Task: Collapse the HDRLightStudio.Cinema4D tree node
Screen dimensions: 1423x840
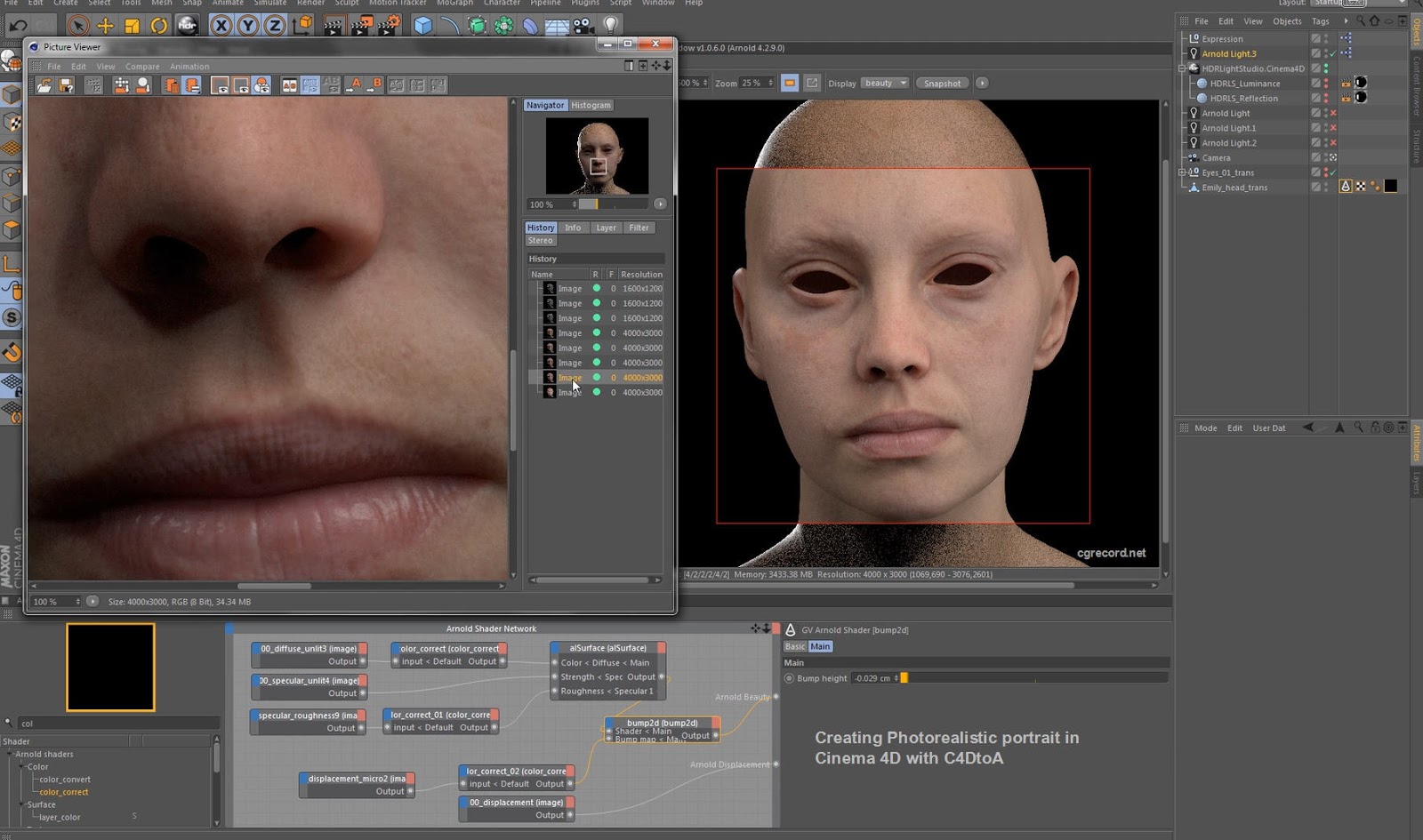Action: pos(1183,68)
